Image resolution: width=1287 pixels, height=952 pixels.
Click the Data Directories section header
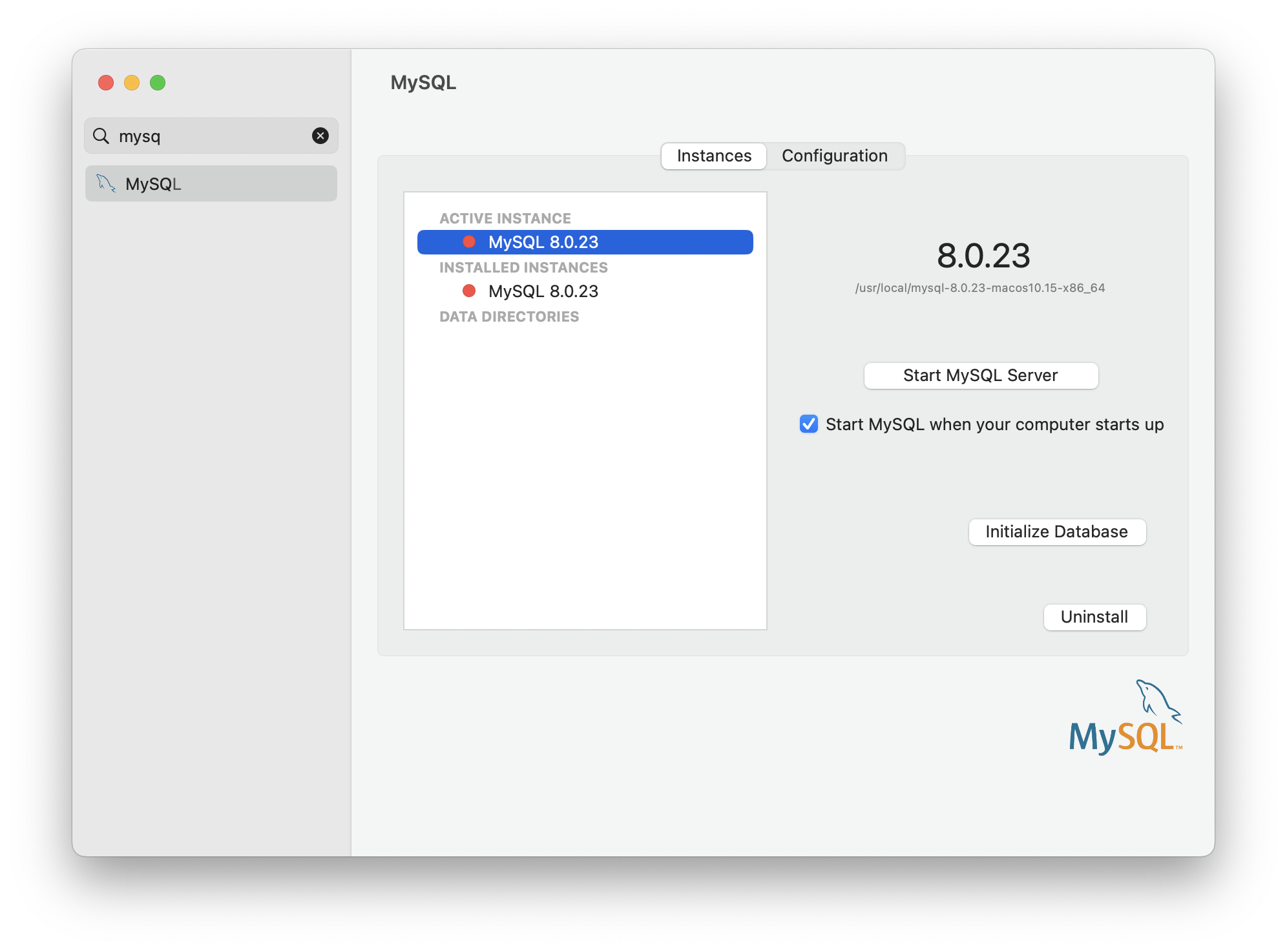click(509, 316)
